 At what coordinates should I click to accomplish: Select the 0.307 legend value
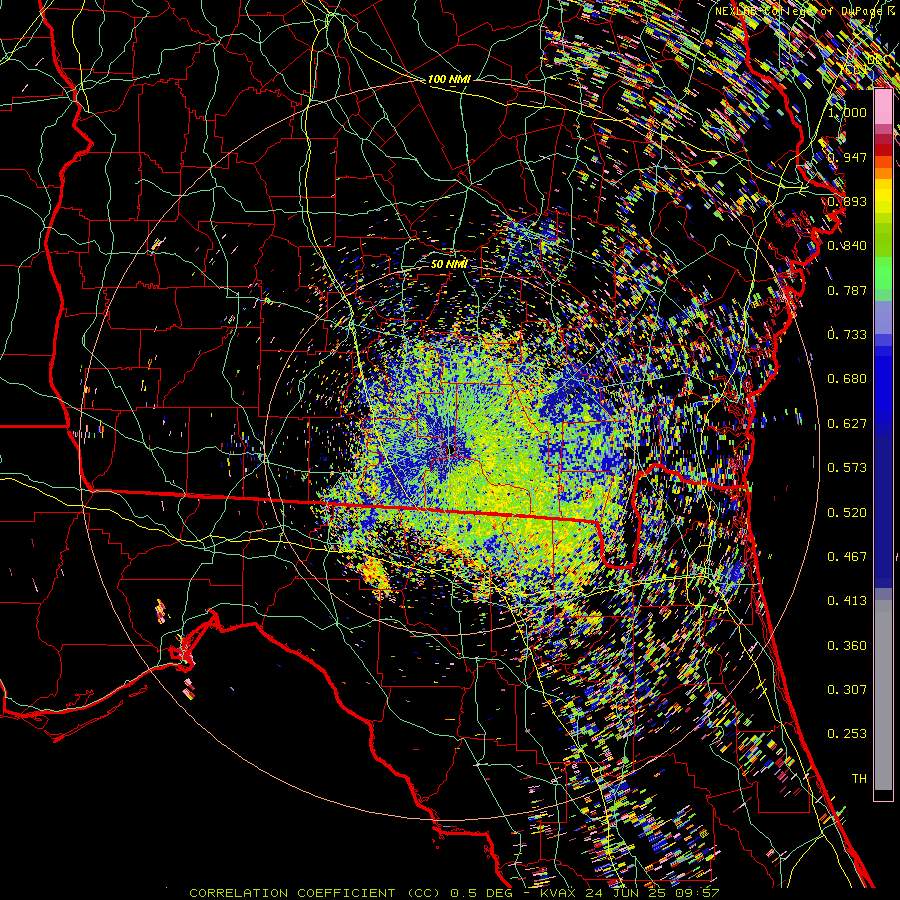tap(847, 690)
